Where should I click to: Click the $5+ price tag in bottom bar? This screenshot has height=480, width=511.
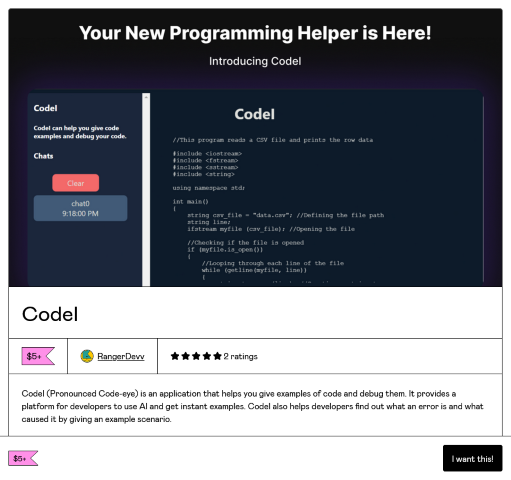[23, 458]
